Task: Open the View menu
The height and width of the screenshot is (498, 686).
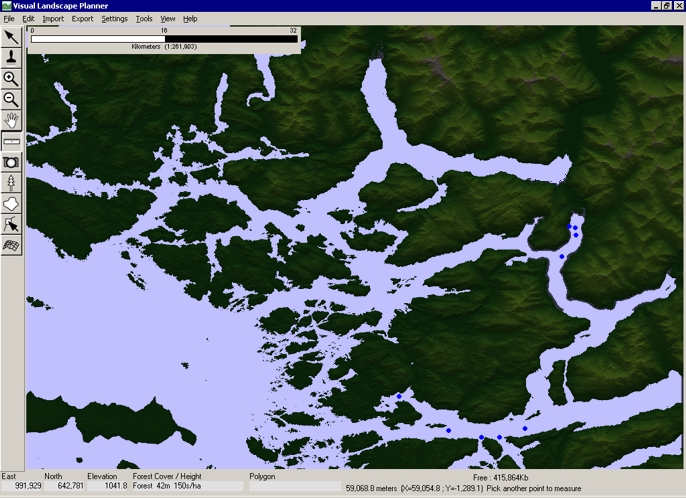Action: (x=168, y=19)
